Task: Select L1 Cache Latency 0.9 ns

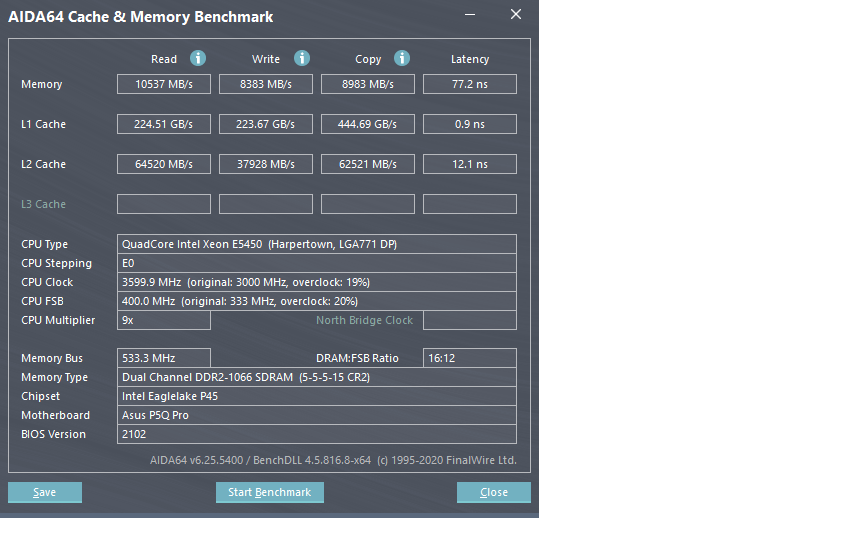Action: pos(469,124)
